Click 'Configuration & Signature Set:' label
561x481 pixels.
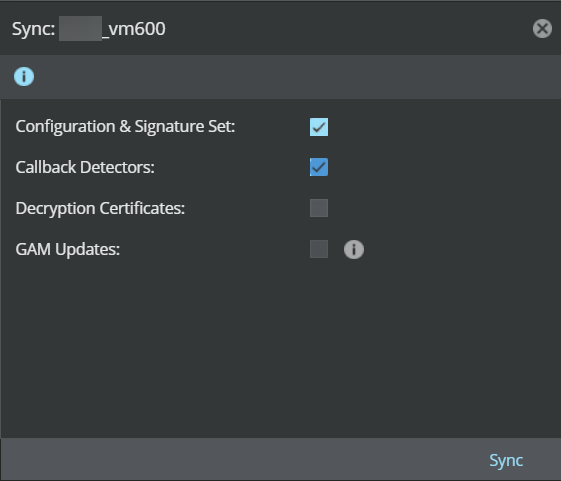tap(125, 127)
